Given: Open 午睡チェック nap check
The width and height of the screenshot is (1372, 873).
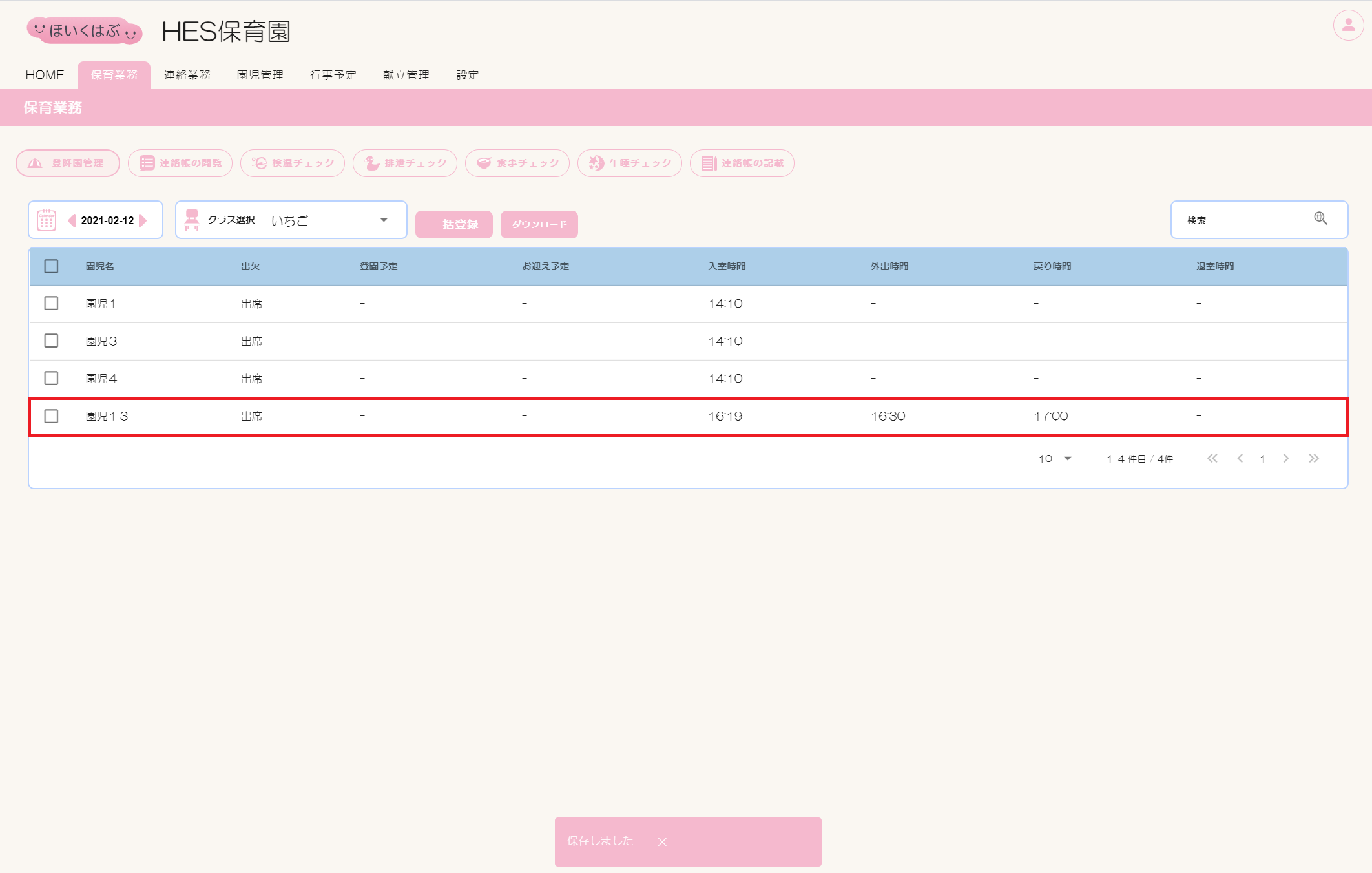Looking at the screenshot, I should 630,163.
